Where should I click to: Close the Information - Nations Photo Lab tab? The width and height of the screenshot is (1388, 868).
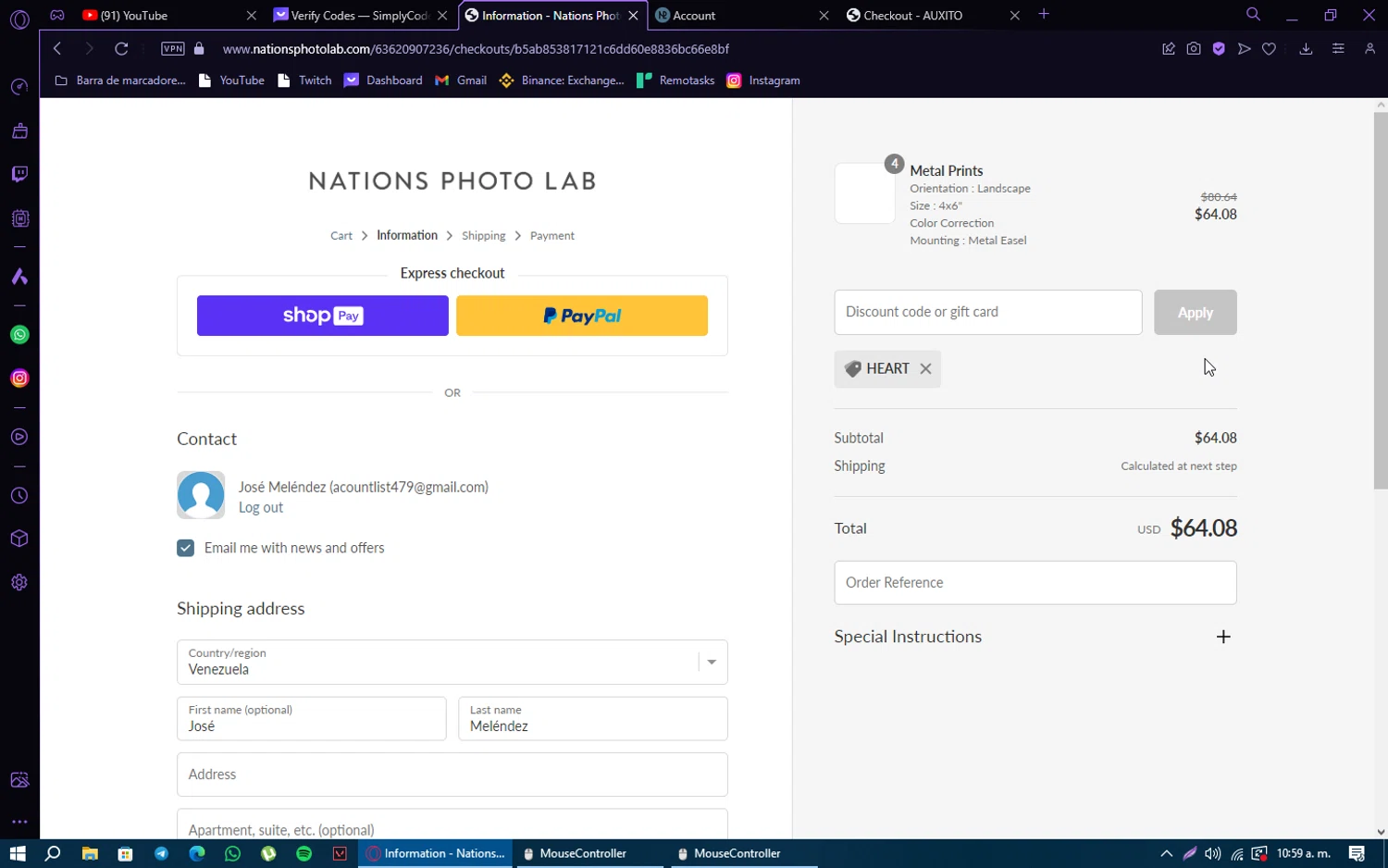[x=634, y=16]
